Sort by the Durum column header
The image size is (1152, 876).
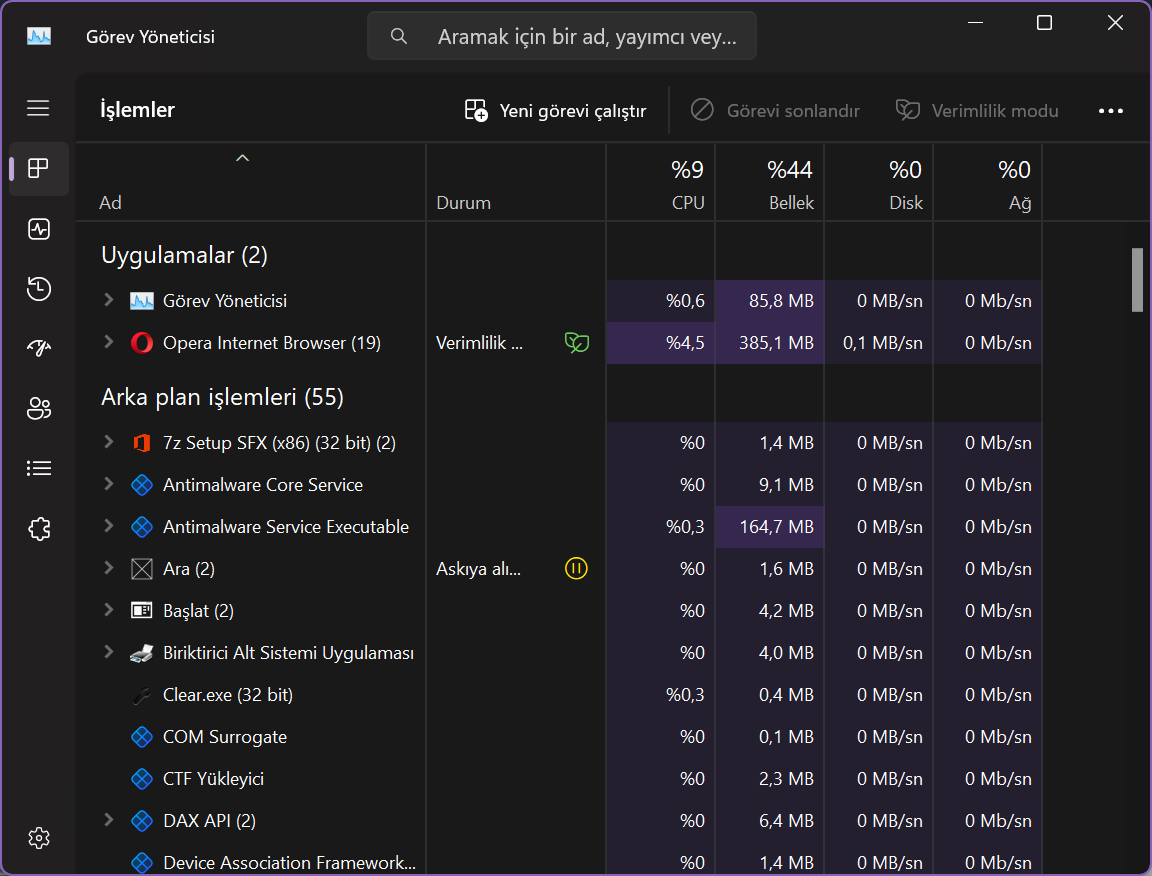pos(516,182)
